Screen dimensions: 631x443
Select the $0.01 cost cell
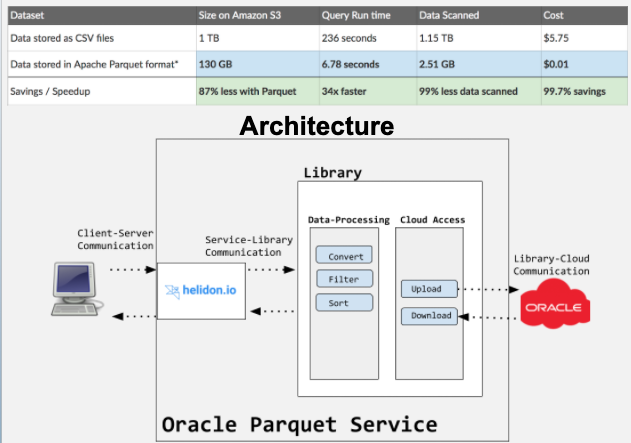pyautogui.click(x=584, y=64)
